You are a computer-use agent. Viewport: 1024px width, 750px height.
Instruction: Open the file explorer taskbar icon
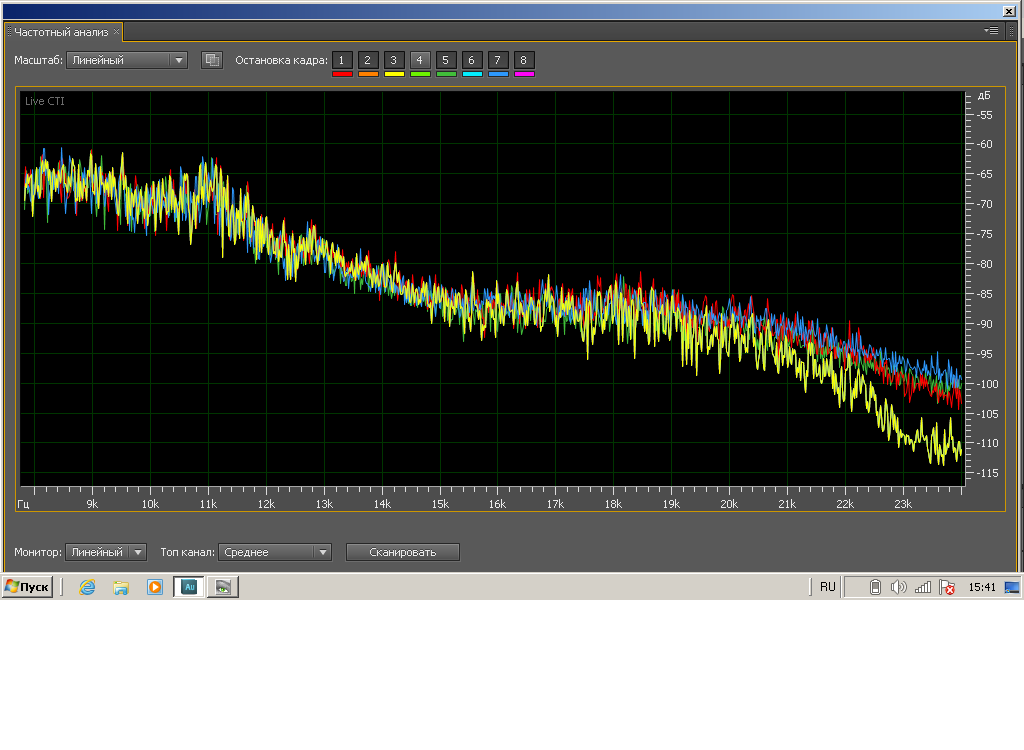click(x=121, y=587)
